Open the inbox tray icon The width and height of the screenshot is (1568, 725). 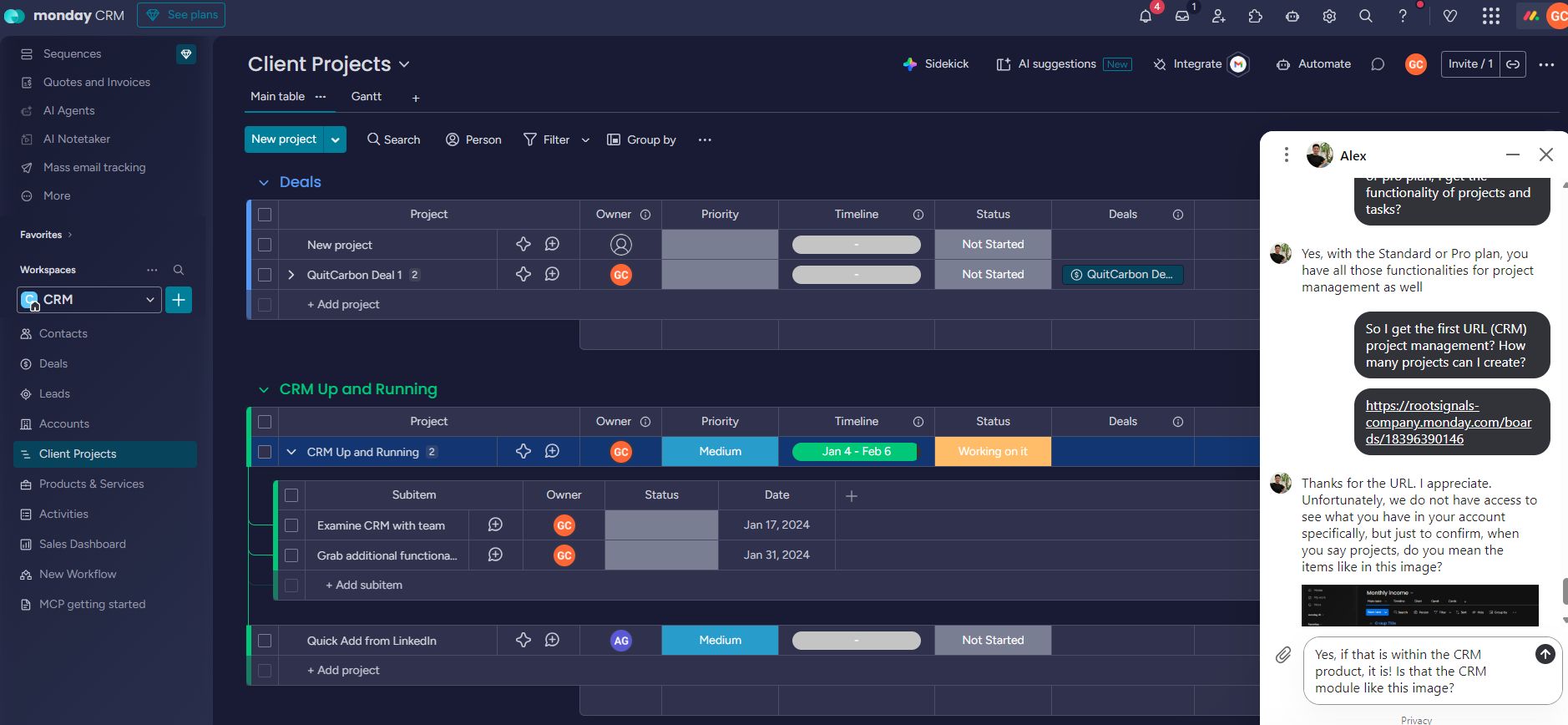click(1182, 16)
